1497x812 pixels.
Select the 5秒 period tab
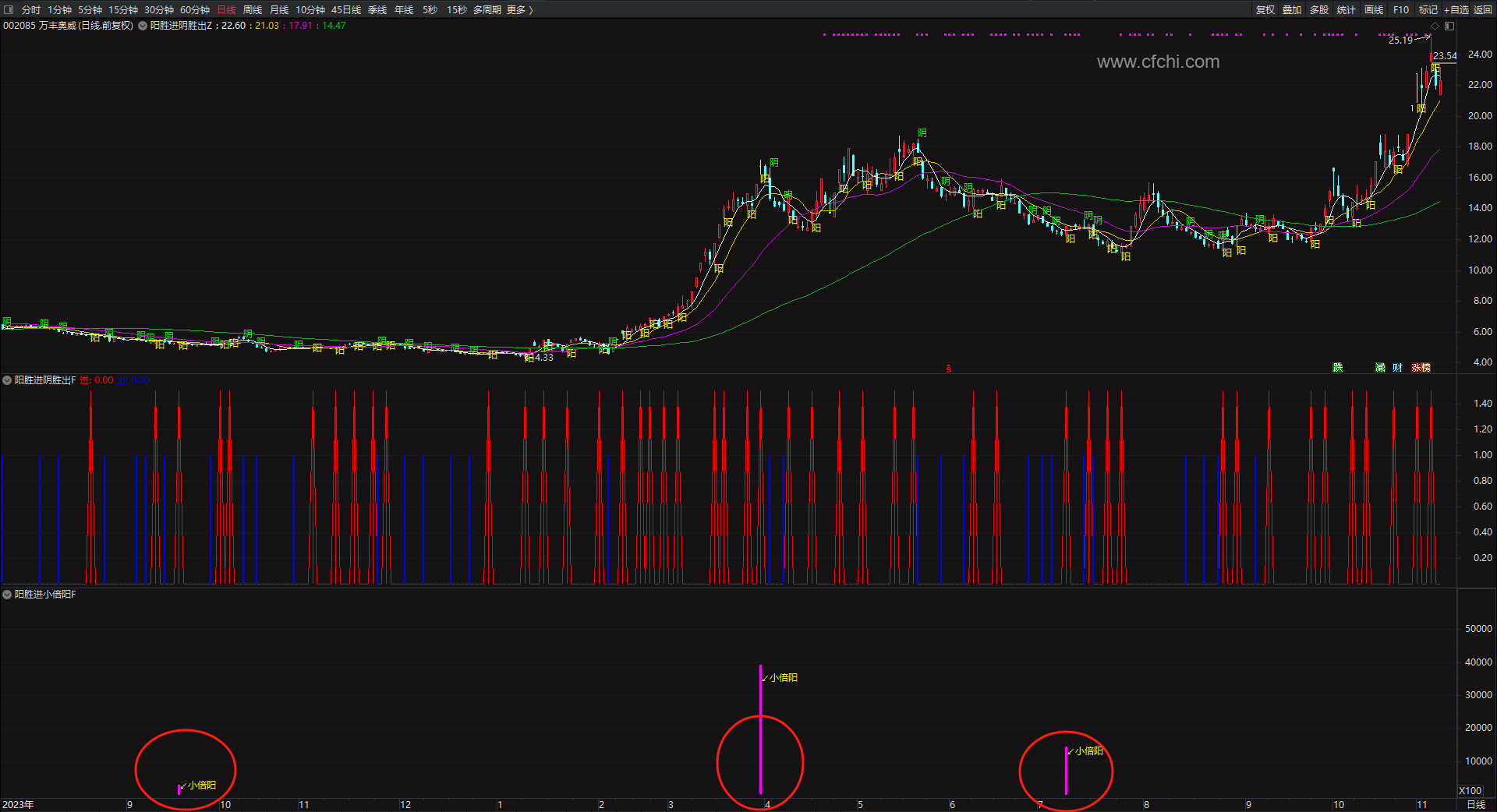coord(430,9)
